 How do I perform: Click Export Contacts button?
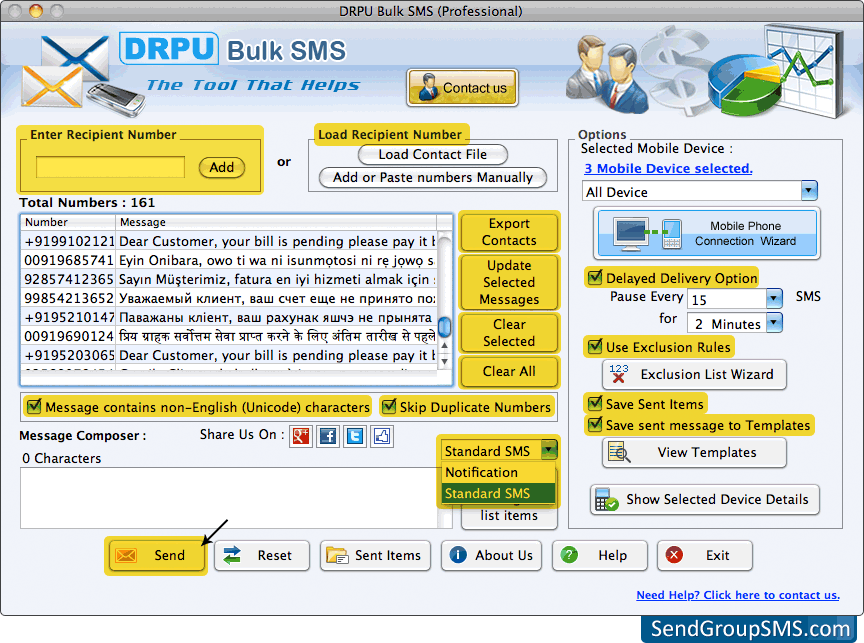coord(509,232)
